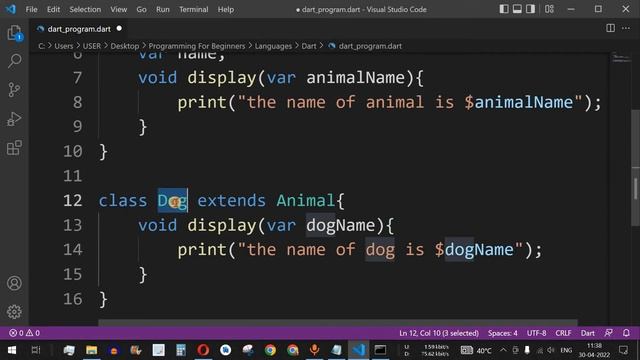Screen dimensions: 640x360
Task: Change line endings via CRLF
Action: point(563,333)
